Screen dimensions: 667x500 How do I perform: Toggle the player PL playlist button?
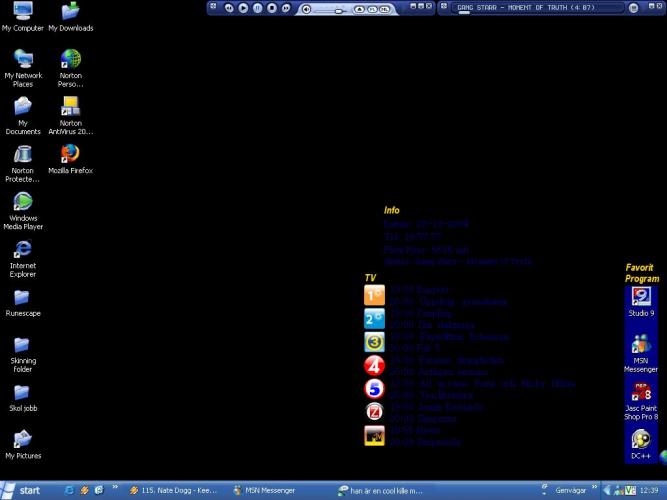(372, 9)
